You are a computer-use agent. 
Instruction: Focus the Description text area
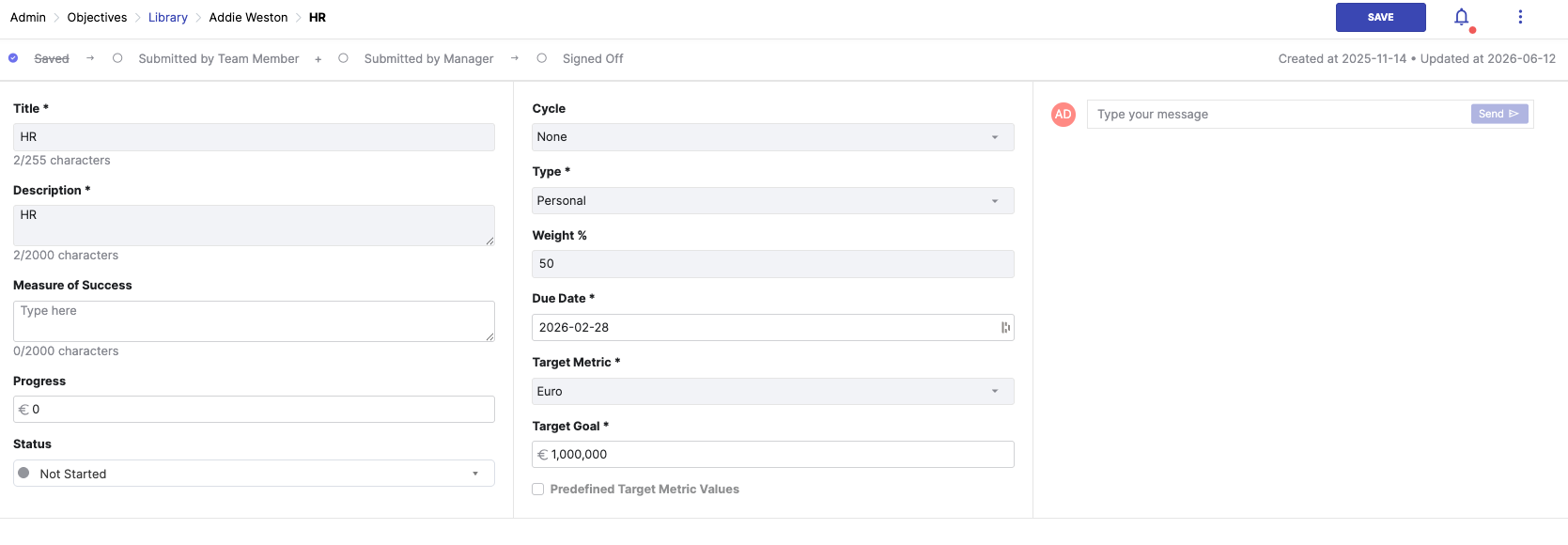[x=254, y=226]
